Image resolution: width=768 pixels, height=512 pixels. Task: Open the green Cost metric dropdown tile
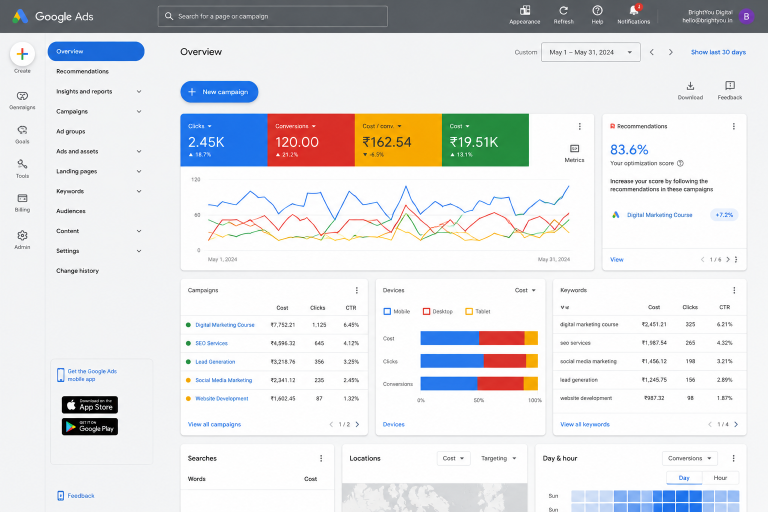tap(459, 126)
